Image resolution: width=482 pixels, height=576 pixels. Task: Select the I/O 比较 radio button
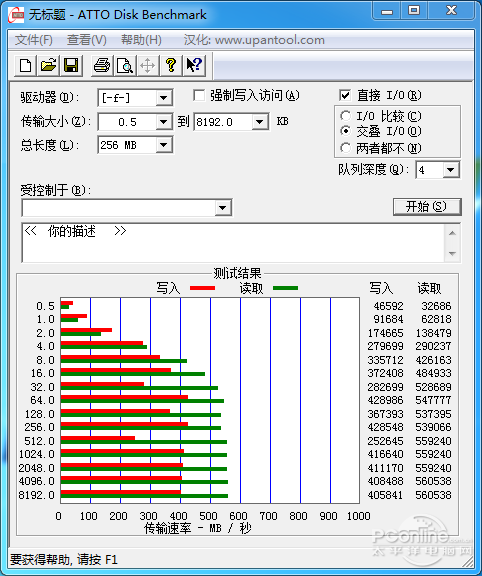(345, 116)
